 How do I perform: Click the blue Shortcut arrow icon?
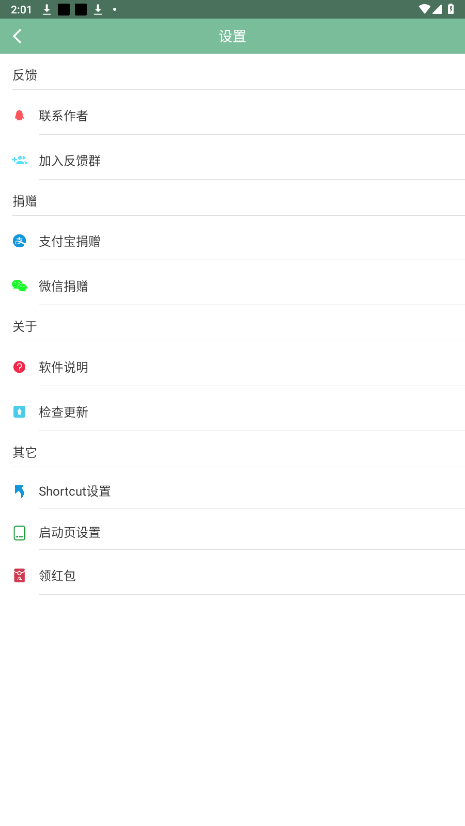(x=19, y=491)
